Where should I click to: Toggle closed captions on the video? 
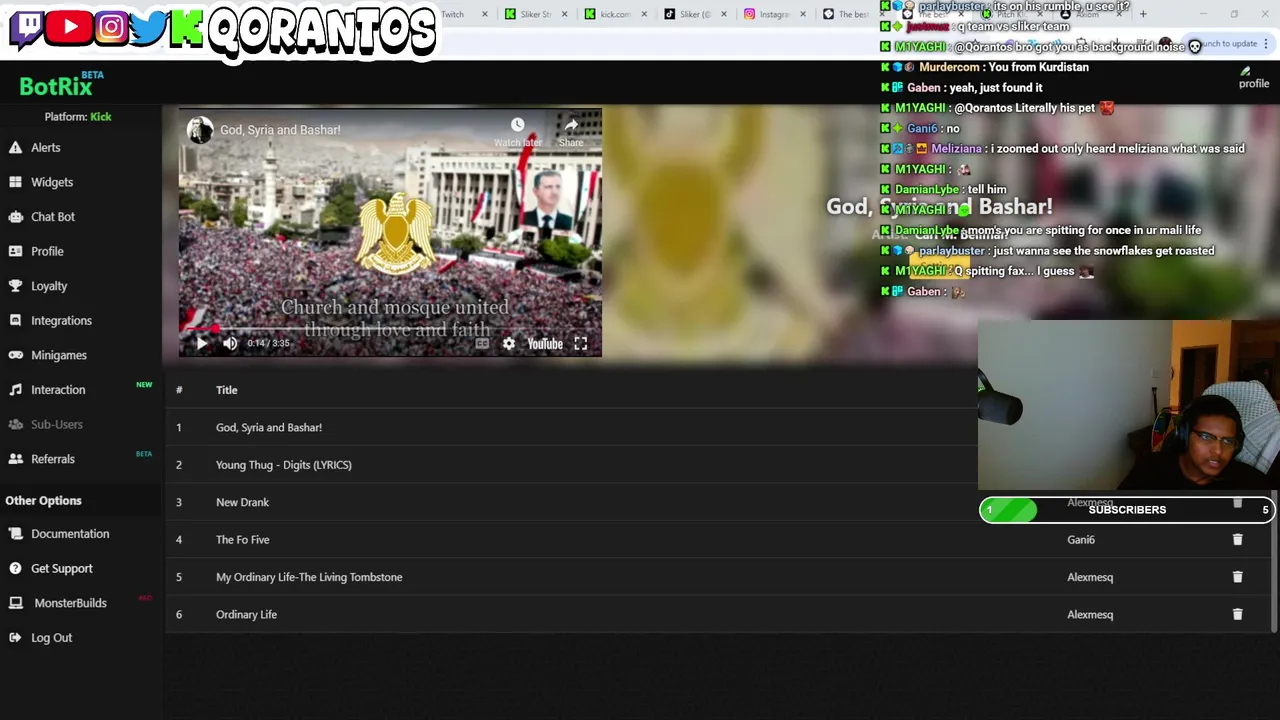(482, 343)
